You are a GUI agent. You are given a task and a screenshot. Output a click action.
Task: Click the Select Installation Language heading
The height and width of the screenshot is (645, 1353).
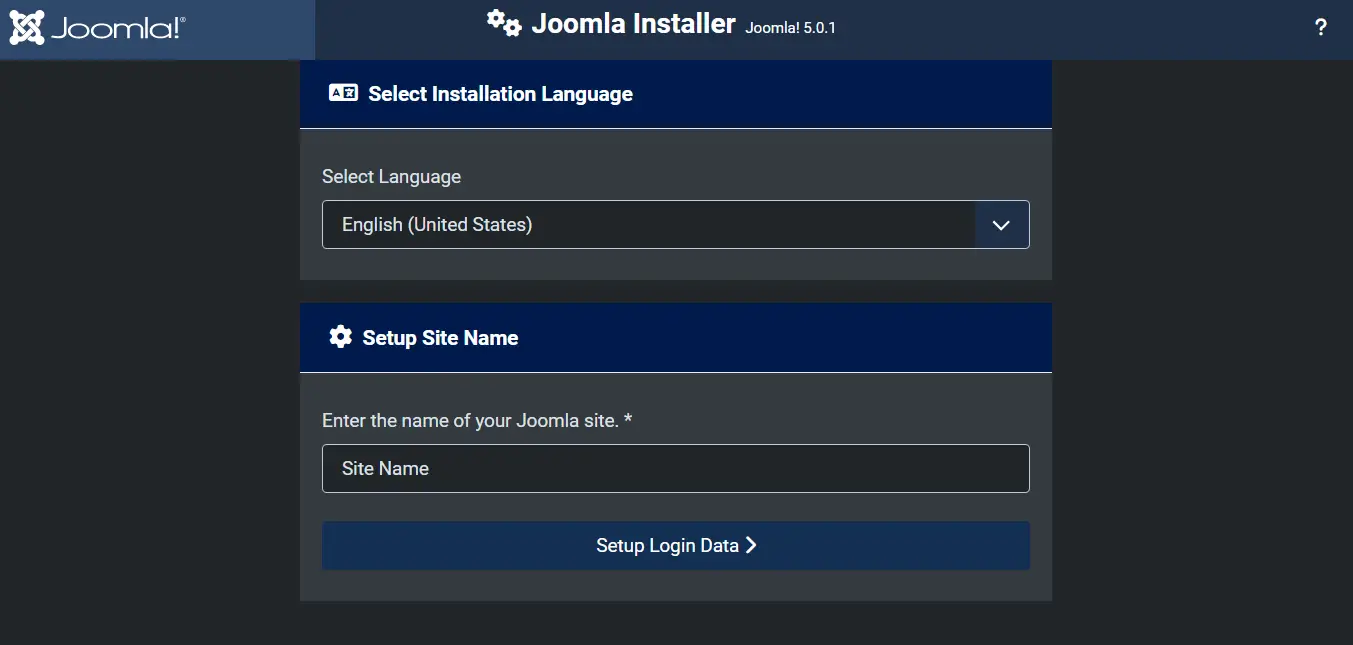coord(500,94)
